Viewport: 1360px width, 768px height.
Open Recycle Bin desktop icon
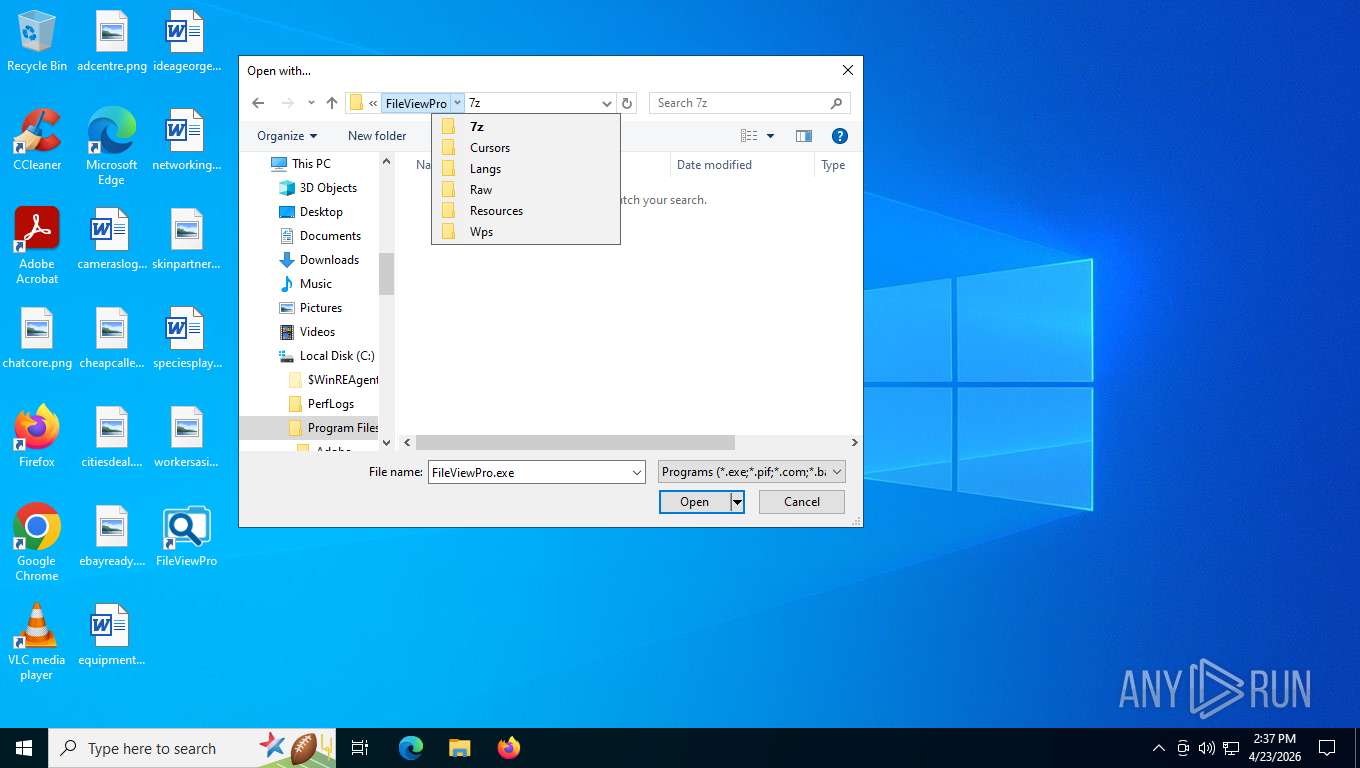37,42
